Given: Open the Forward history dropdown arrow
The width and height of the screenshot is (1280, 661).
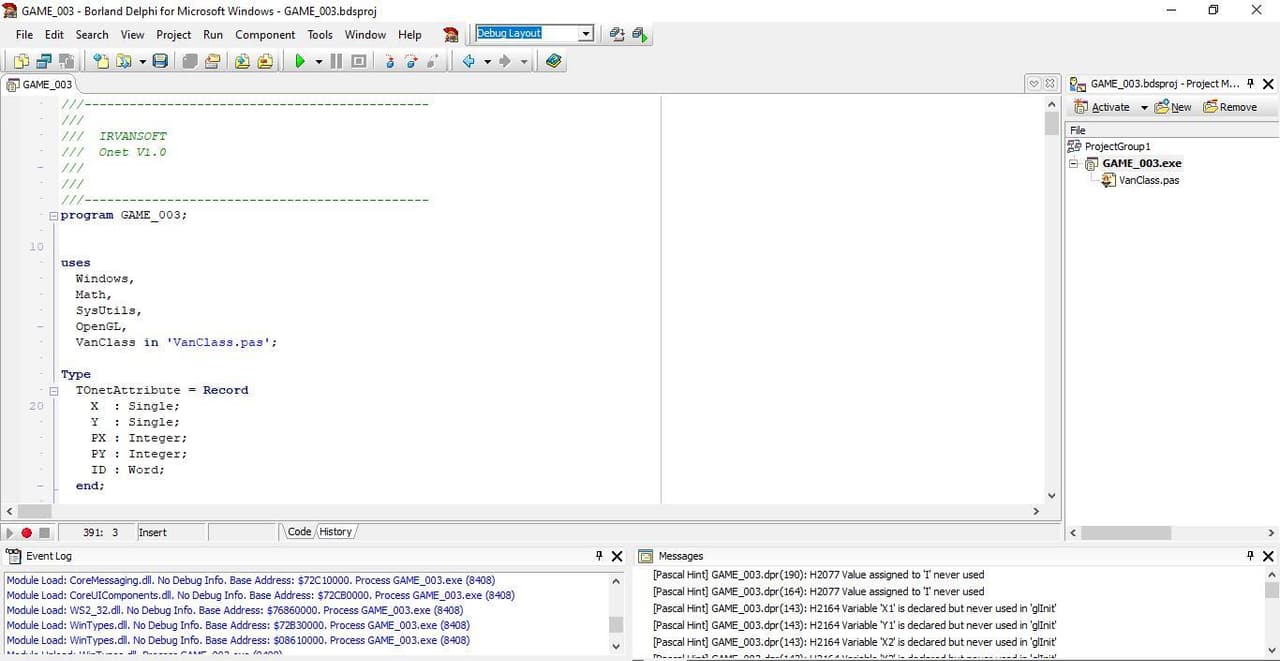Looking at the screenshot, I should 524,61.
